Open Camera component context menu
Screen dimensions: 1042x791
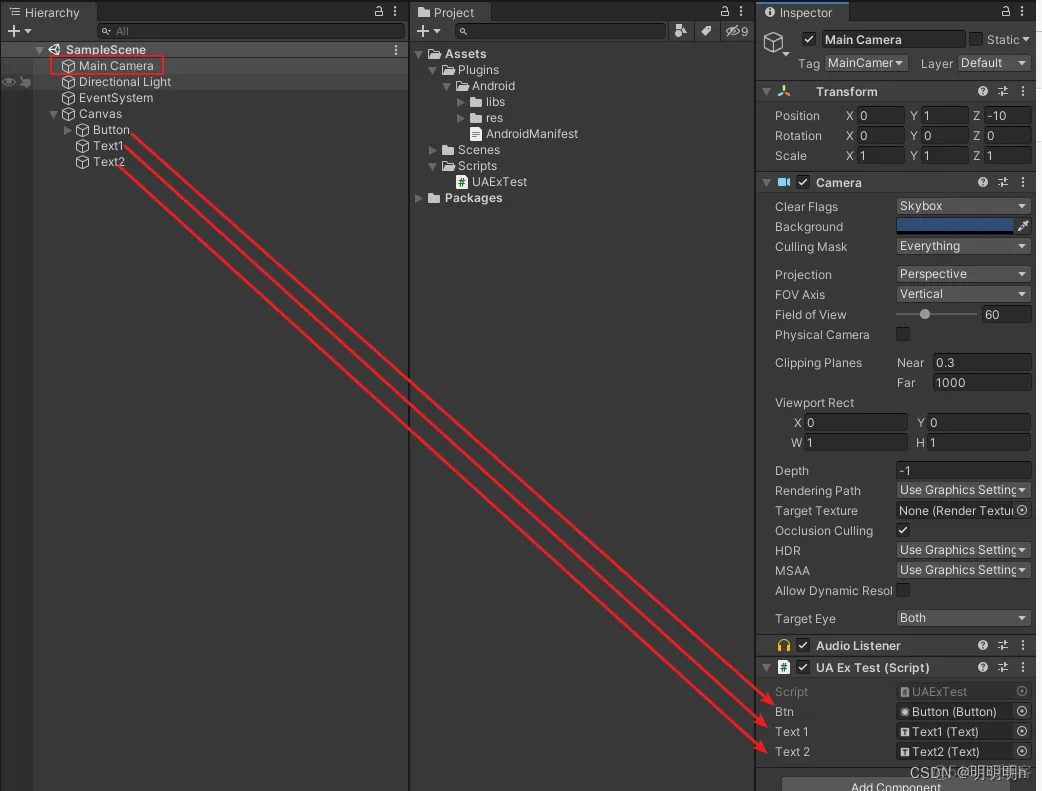pos(1023,182)
